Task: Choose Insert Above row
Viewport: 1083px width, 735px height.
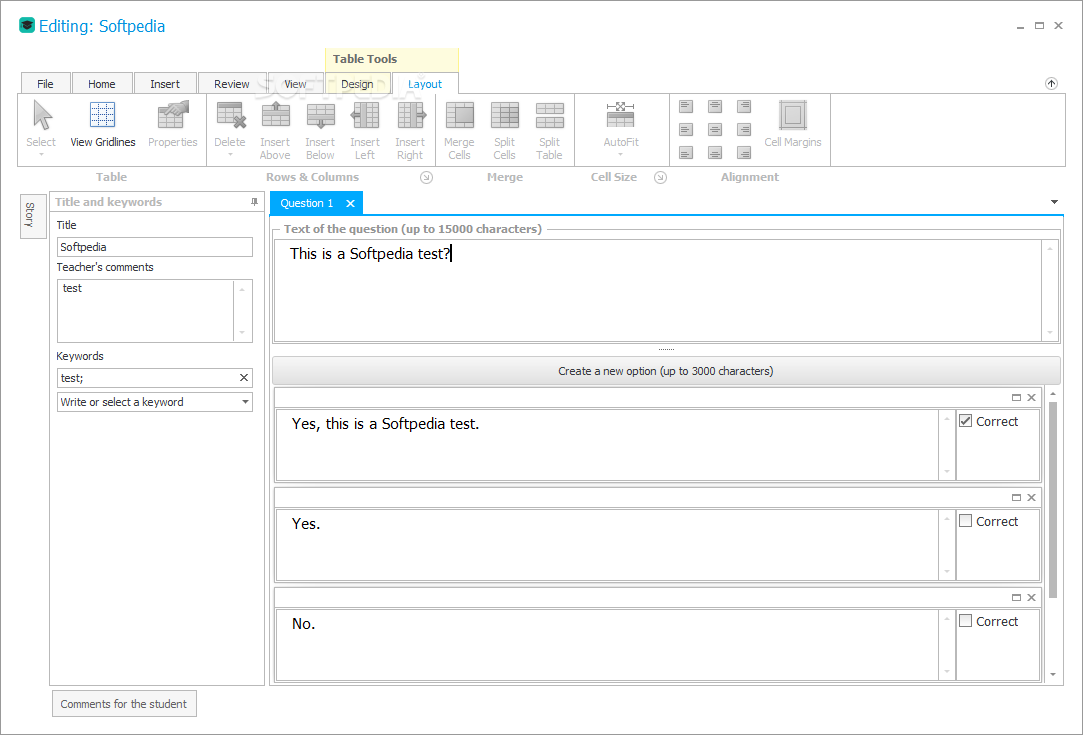Action: (275, 131)
